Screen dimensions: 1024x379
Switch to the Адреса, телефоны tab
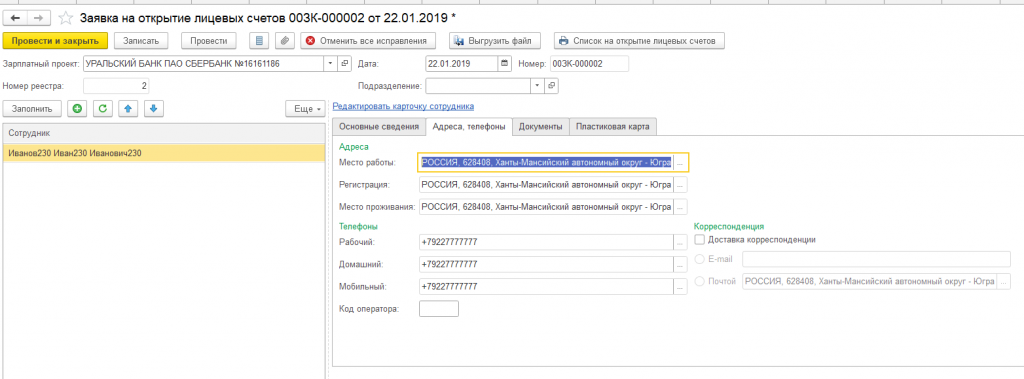pos(468,127)
